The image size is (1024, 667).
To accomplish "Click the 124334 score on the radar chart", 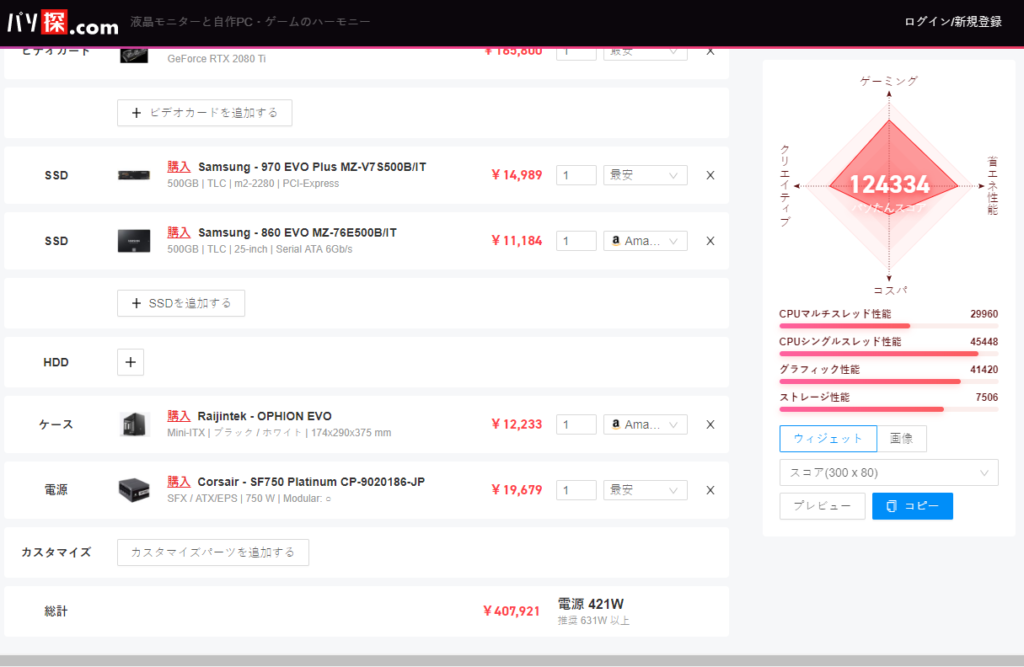I will pyautogui.click(x=889, y=184).
